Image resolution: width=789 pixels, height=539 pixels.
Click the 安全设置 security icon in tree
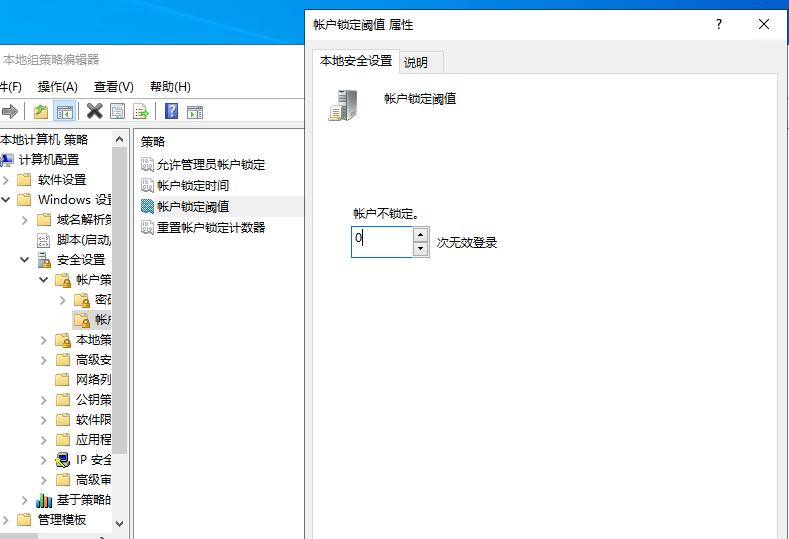[44, 260]
